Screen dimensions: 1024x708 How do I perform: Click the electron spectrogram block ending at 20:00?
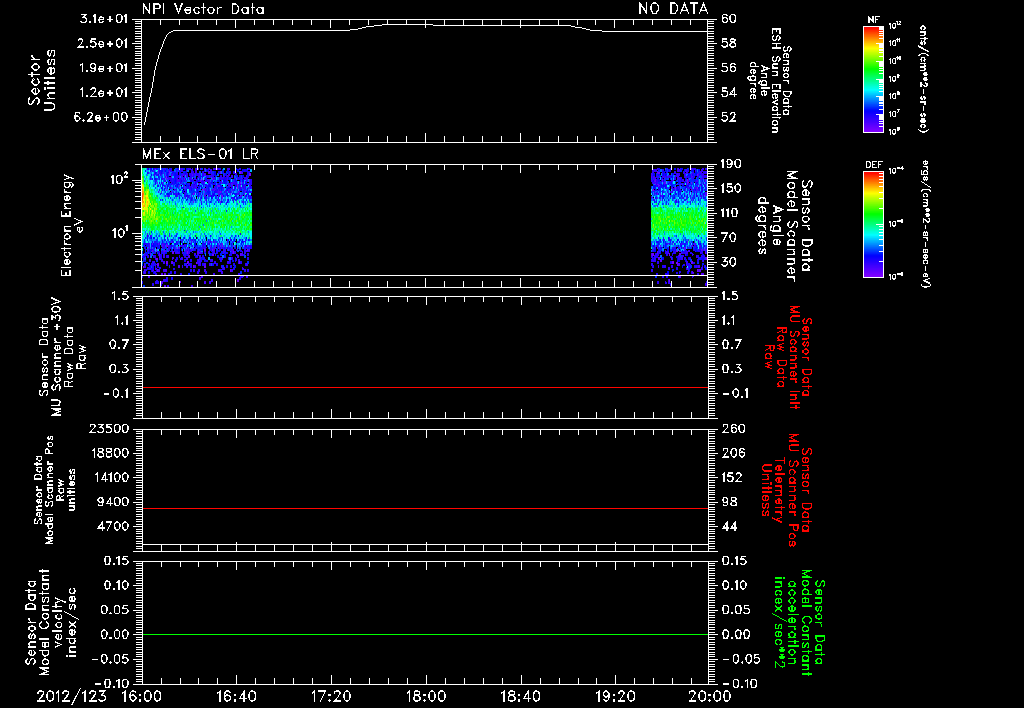[679, 225]
